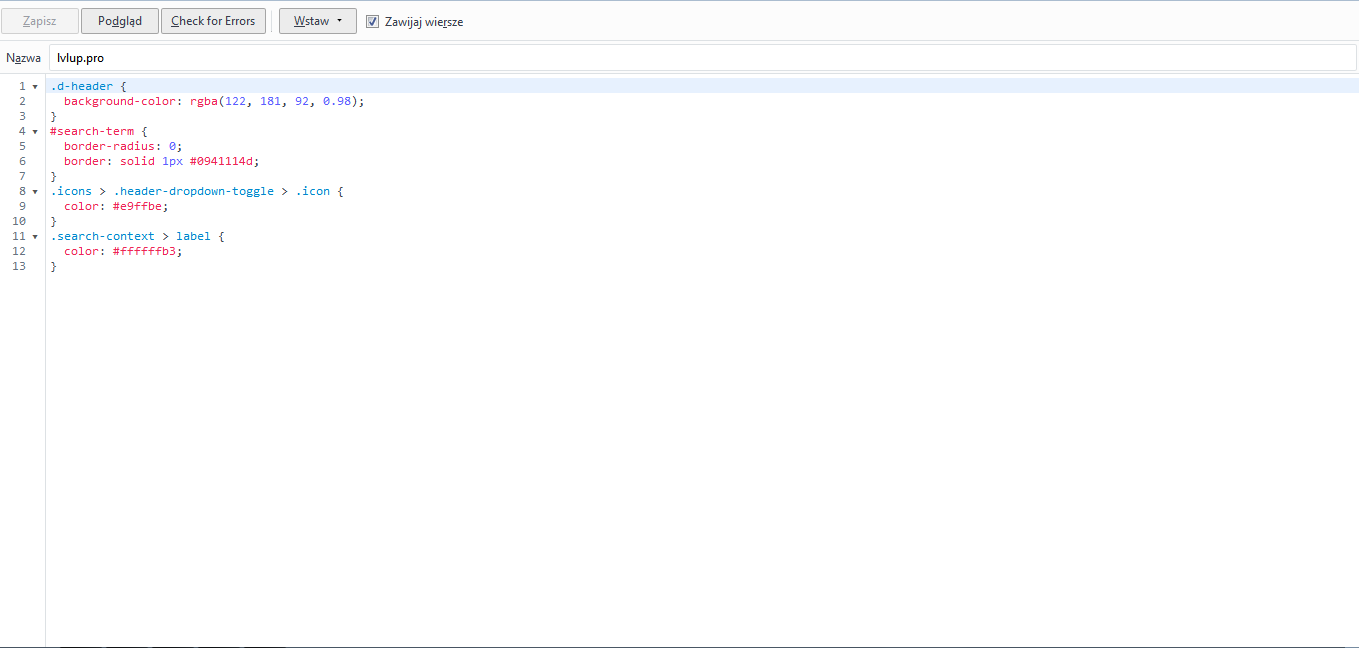Click the label selector on line 11
Screen dimensions: 1359x648
[x=193, y=236]
